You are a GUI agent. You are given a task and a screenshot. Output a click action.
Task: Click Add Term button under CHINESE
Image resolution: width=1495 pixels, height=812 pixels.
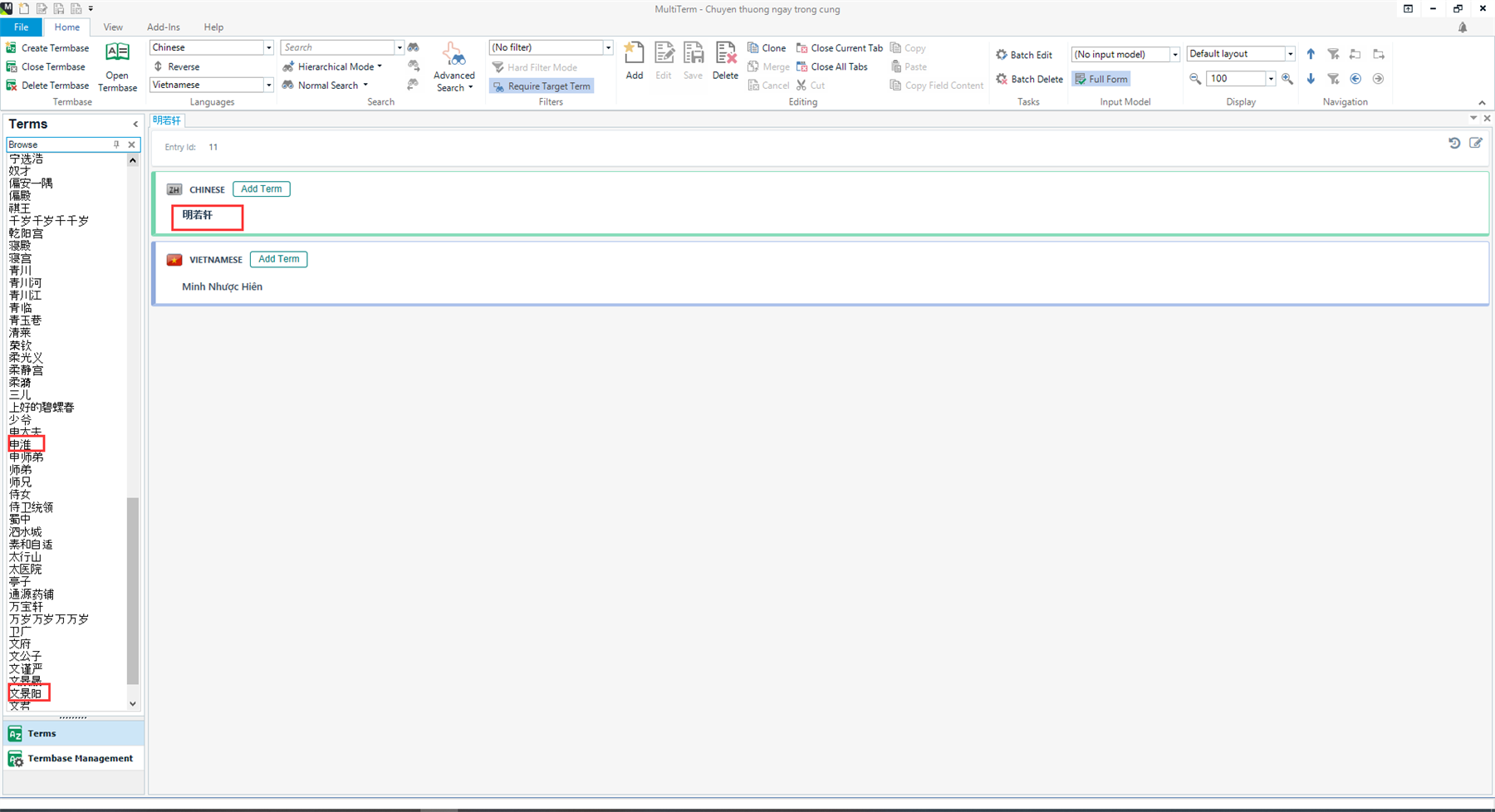[261, 189]
